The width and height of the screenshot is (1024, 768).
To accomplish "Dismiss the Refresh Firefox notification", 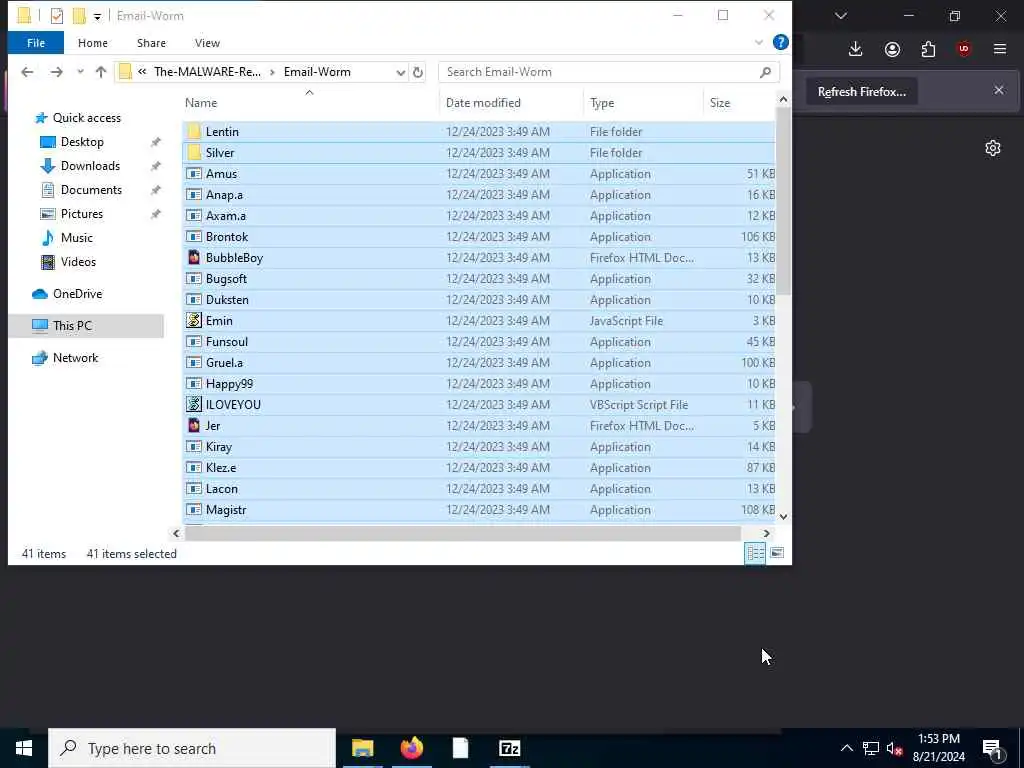I will (x=999, y=90).
